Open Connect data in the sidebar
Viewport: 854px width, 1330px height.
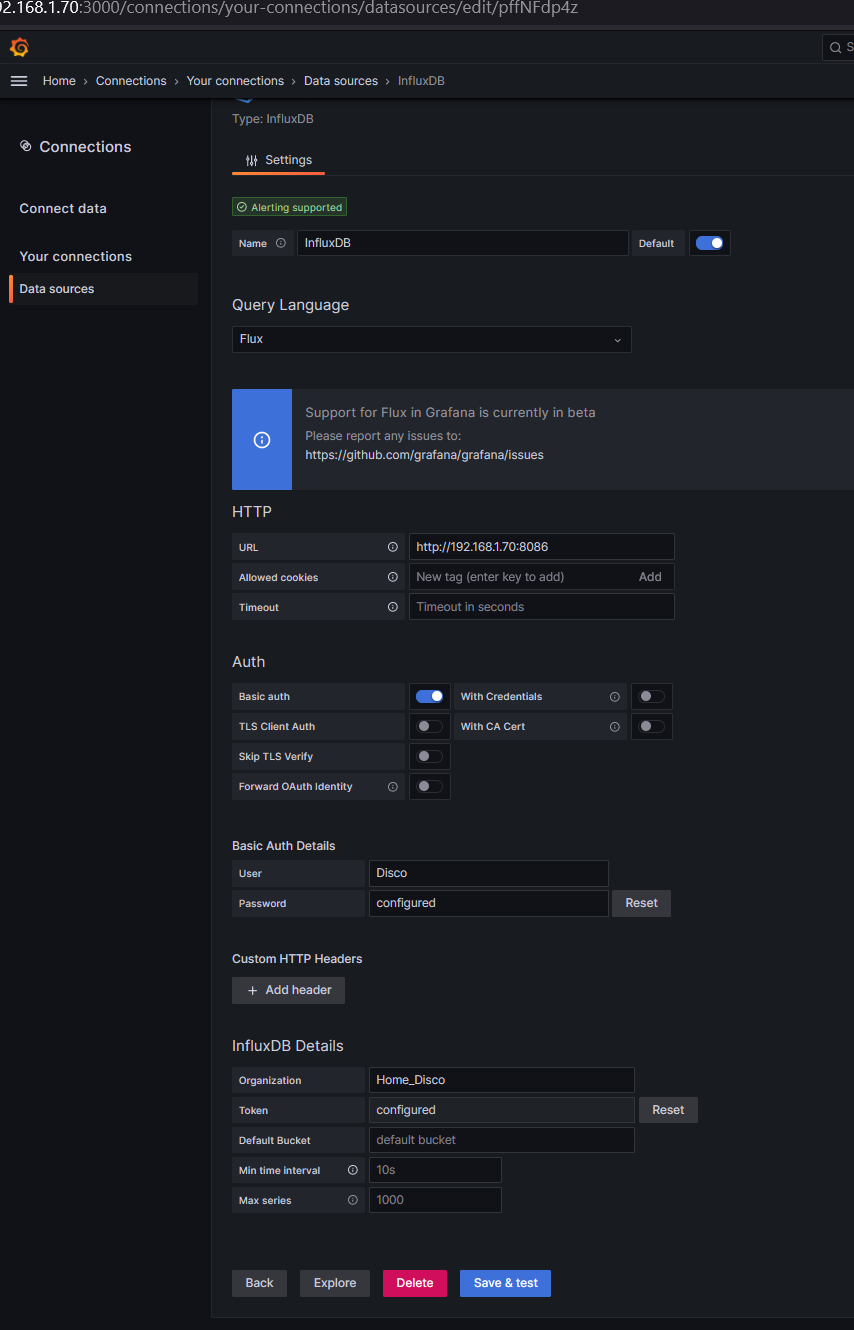pos(63,208)
